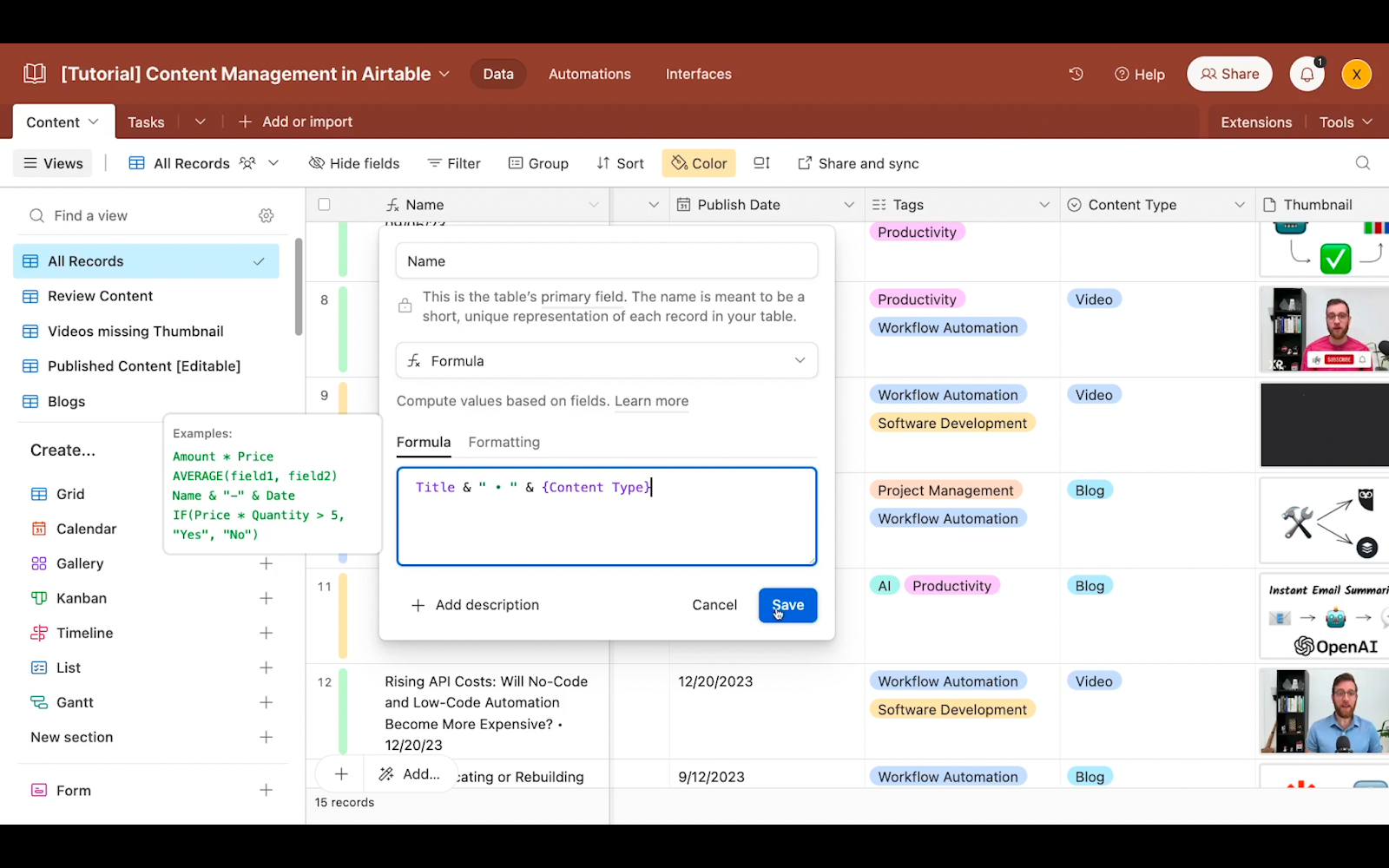
Task: Save the formula field
Action: pyautogui.click(x=787, y=605)
